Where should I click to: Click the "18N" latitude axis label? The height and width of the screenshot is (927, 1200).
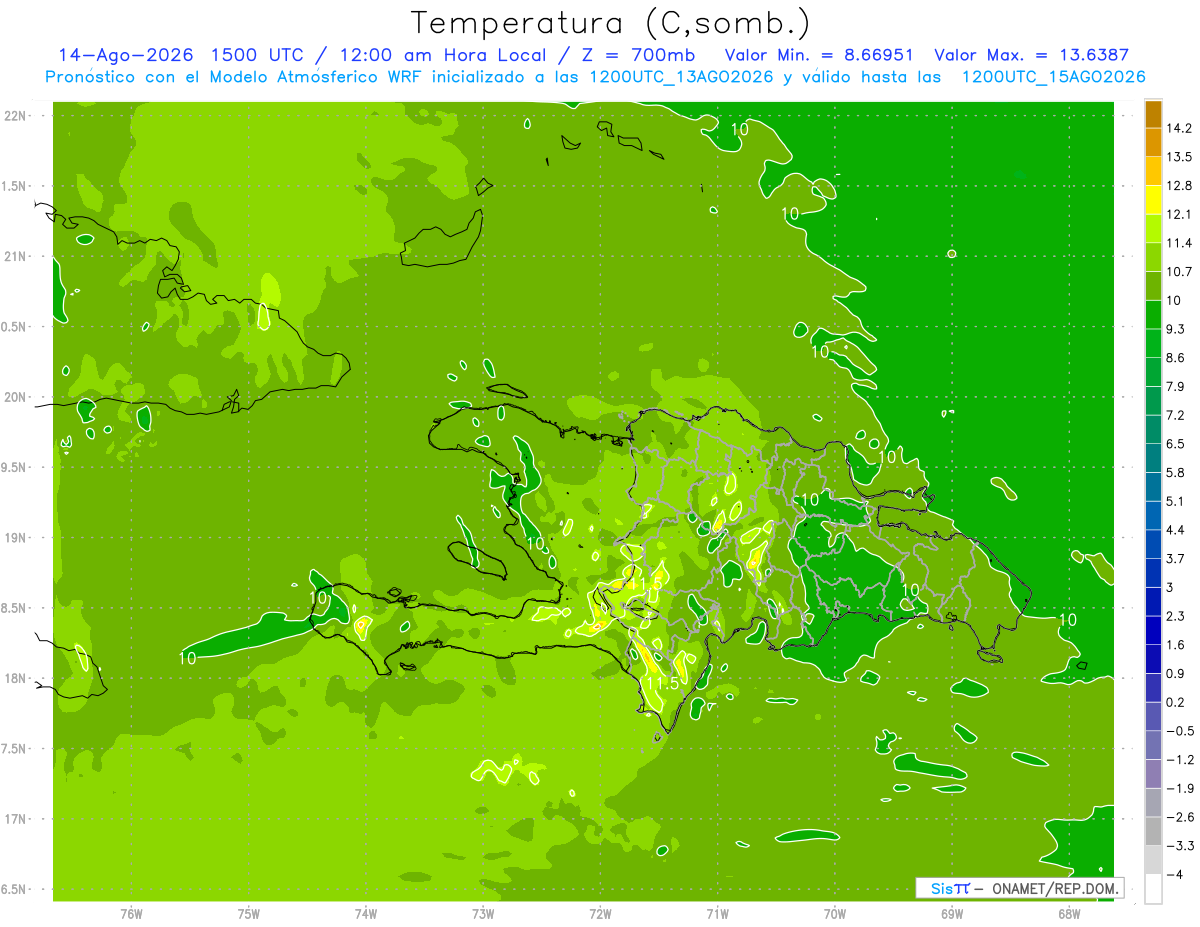16,679
